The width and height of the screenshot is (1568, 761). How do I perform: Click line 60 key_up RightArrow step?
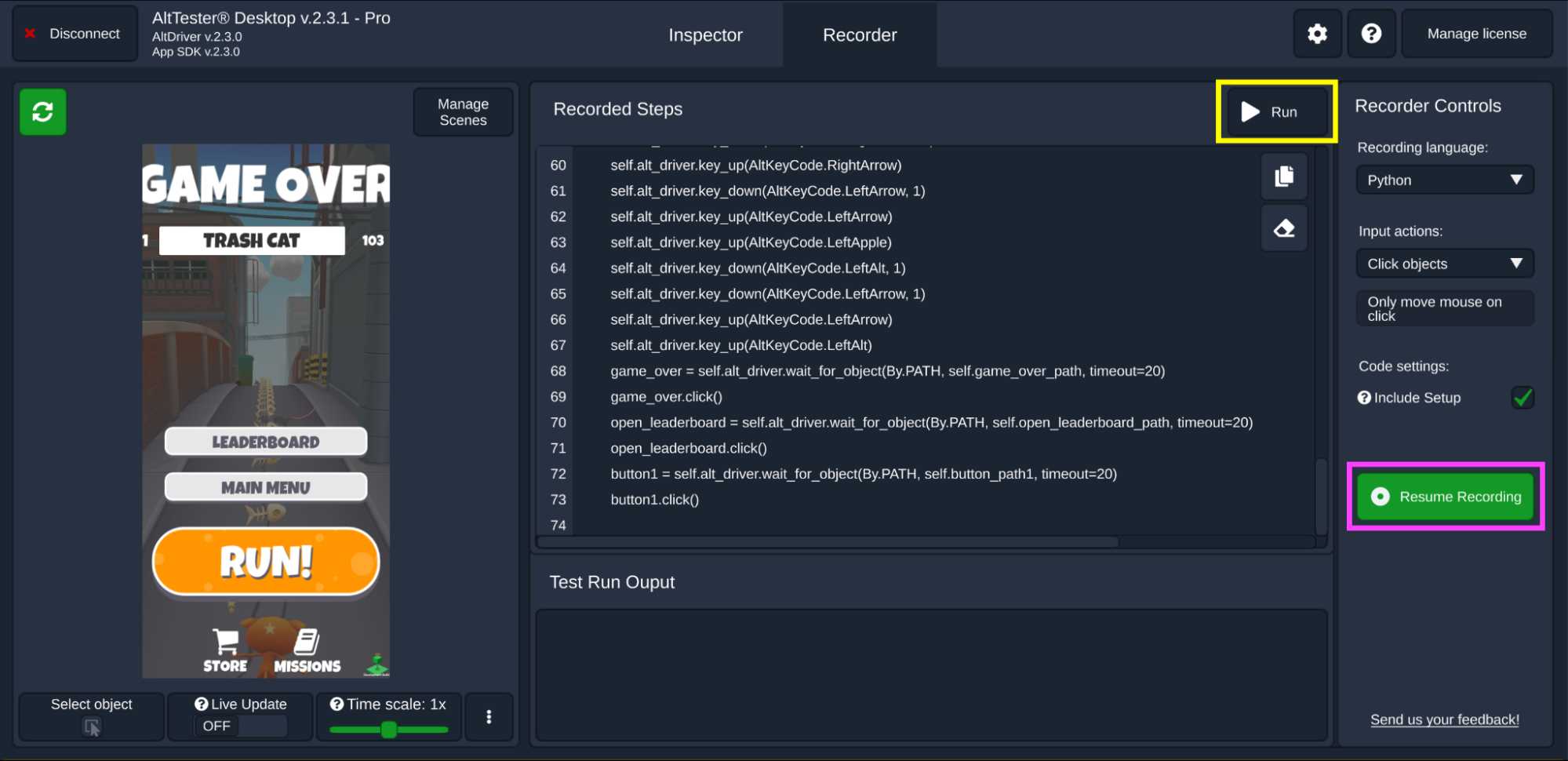pos(756,166)
